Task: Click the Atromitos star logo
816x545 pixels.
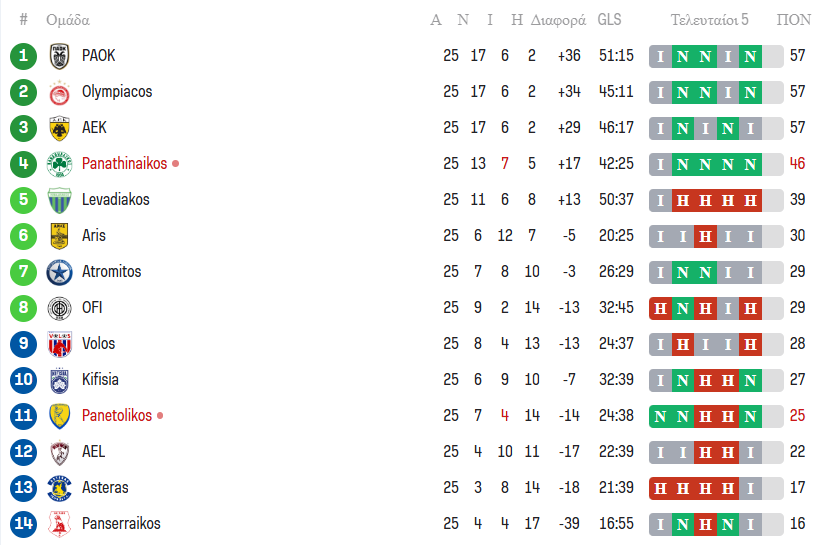Action: [x=59, y=272]
